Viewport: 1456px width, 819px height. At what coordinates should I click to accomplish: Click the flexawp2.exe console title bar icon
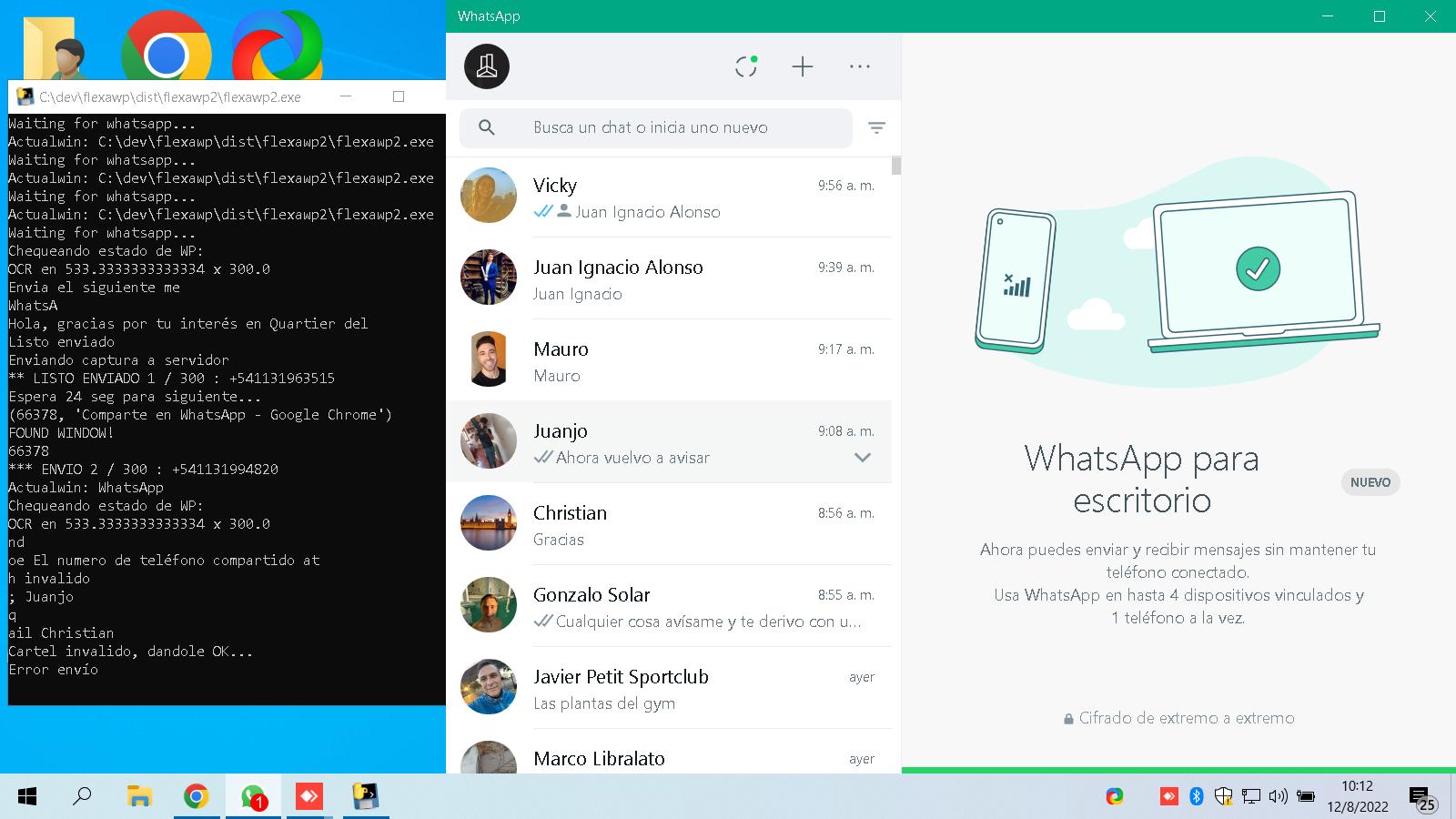[25, 96]
